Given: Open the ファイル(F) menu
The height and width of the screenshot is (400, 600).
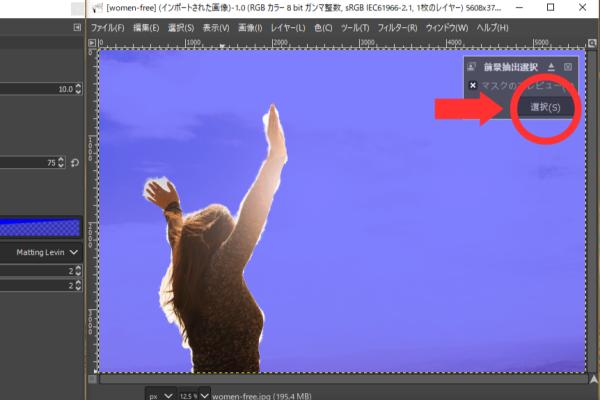Looking at the screenshot, I should [107, 28].
